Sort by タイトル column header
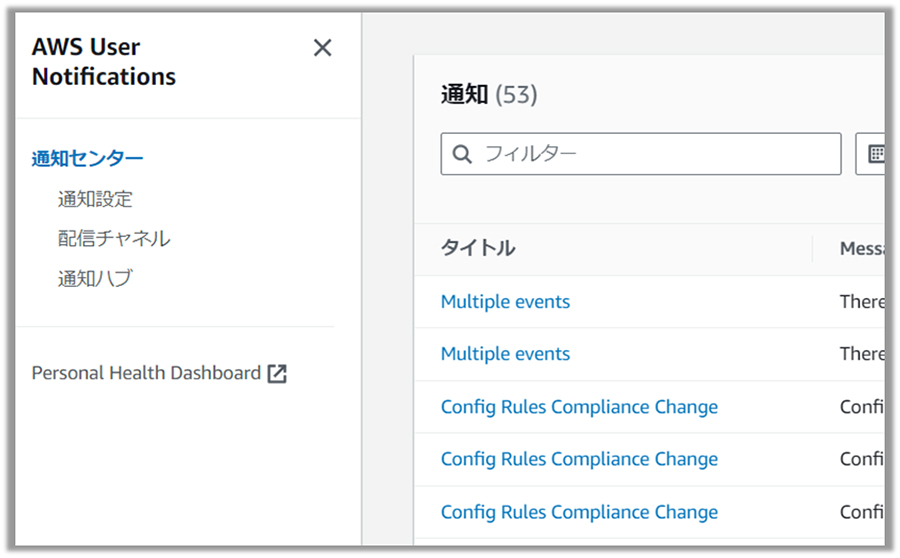The width and height of the screenshot is (900, 558). coord(478,248)
